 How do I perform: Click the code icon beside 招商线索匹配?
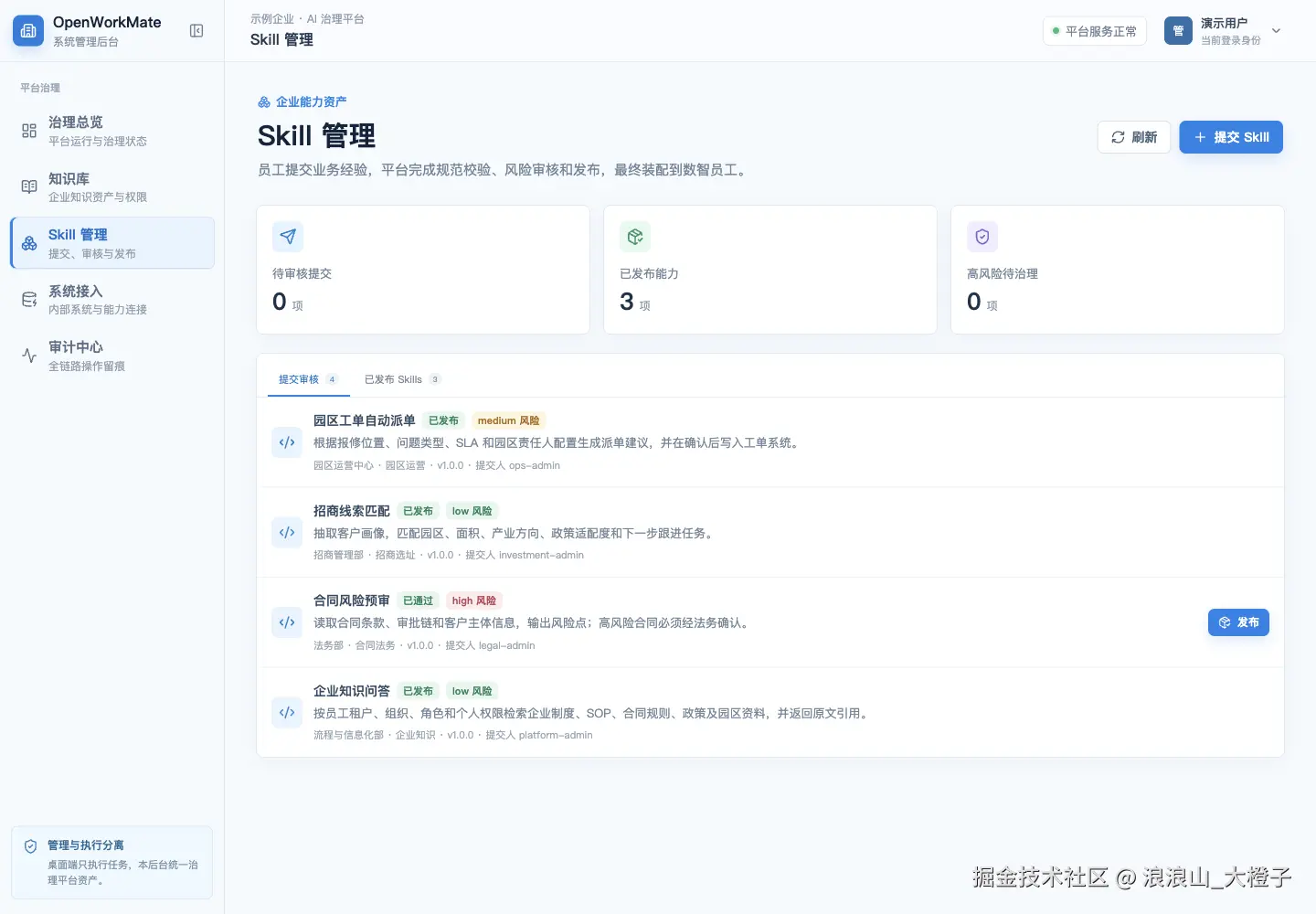287,532
